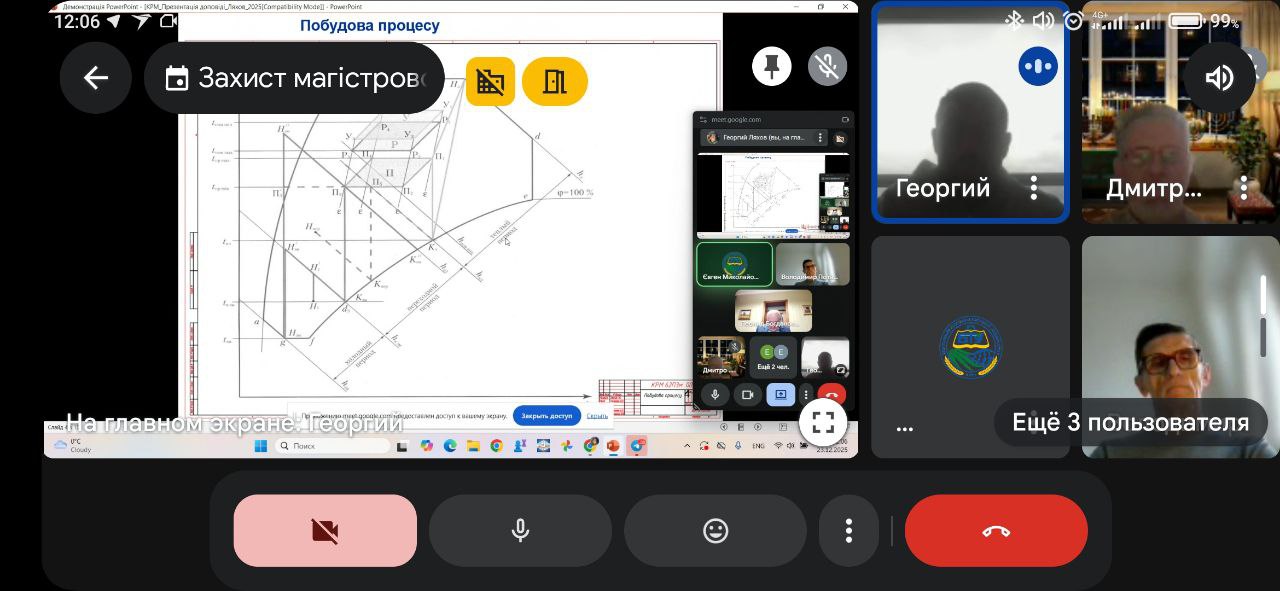Enter fullscreen on the shared presentation
Screen dimensions: 1280x591
(x=823, y=422)
